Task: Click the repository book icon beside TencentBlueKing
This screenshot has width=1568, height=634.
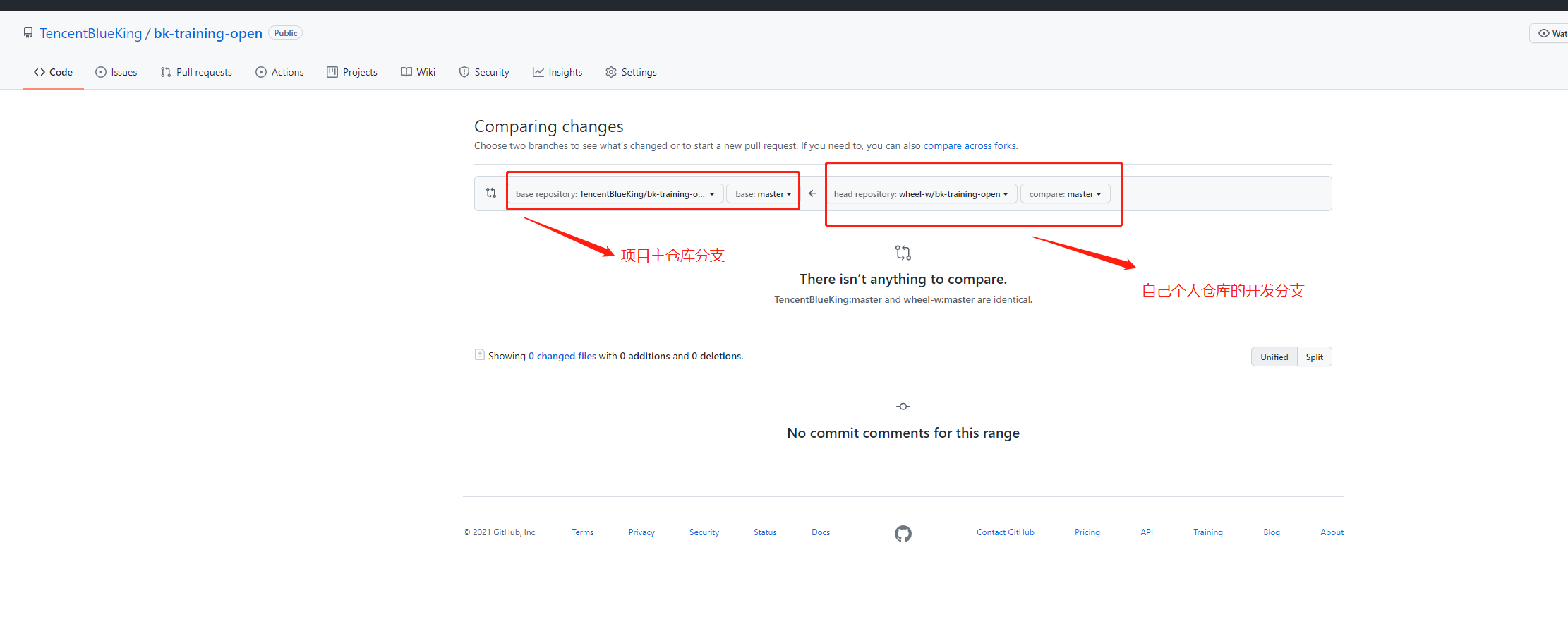Action: (28, 32)
